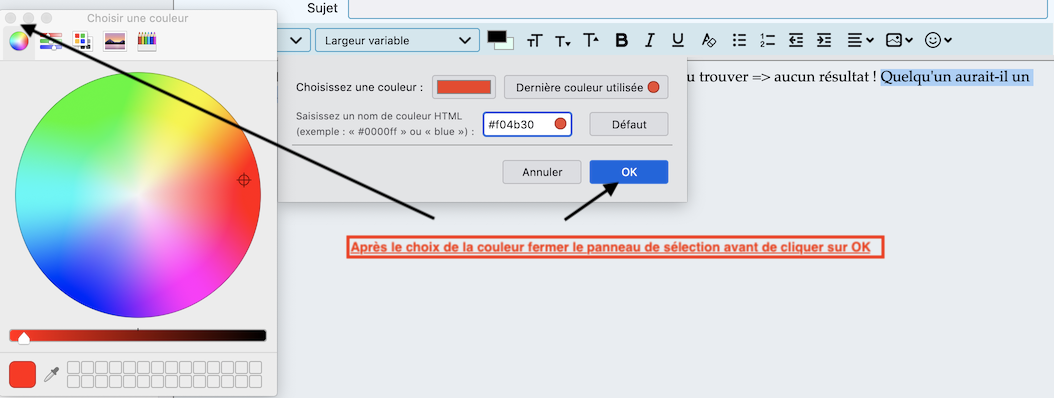This screenshot has width=1054, height=398.
Task: Confirm the color with OK
Action: [629, 172]
